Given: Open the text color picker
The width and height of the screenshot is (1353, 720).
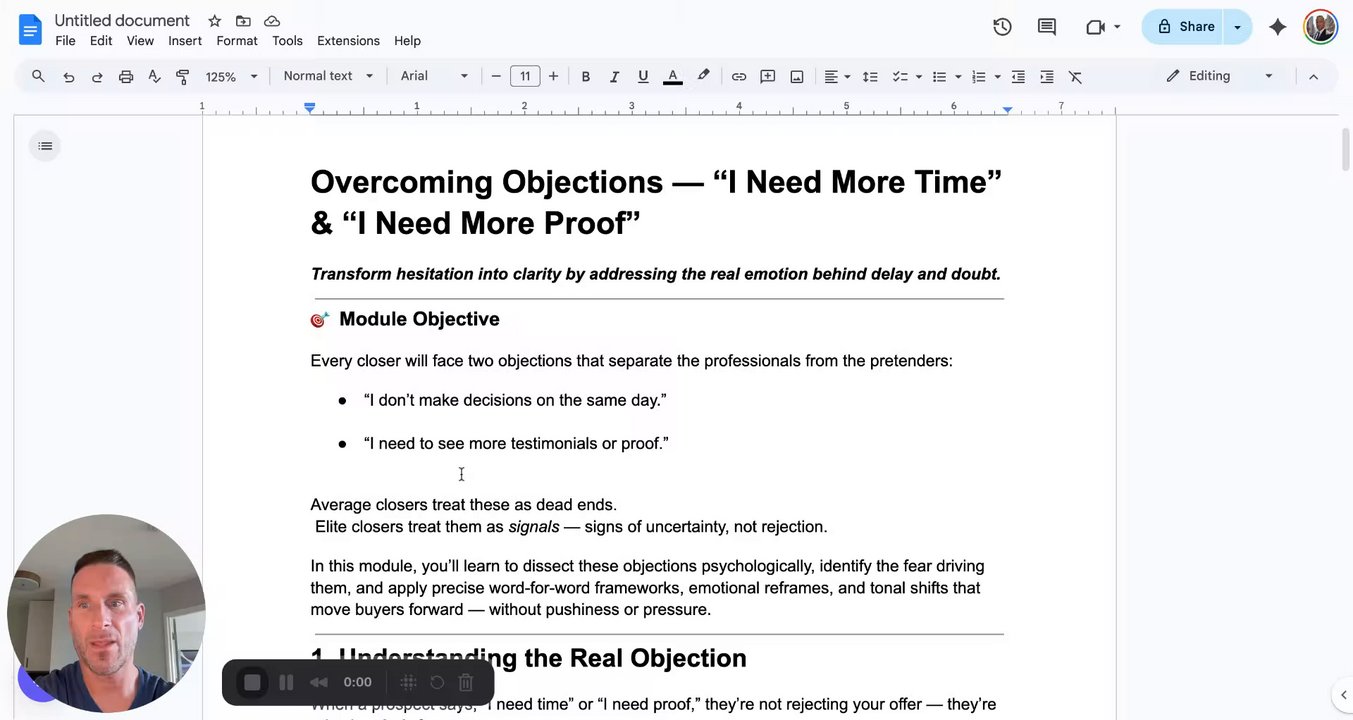Looking at the screenshot, I should 673,77.
